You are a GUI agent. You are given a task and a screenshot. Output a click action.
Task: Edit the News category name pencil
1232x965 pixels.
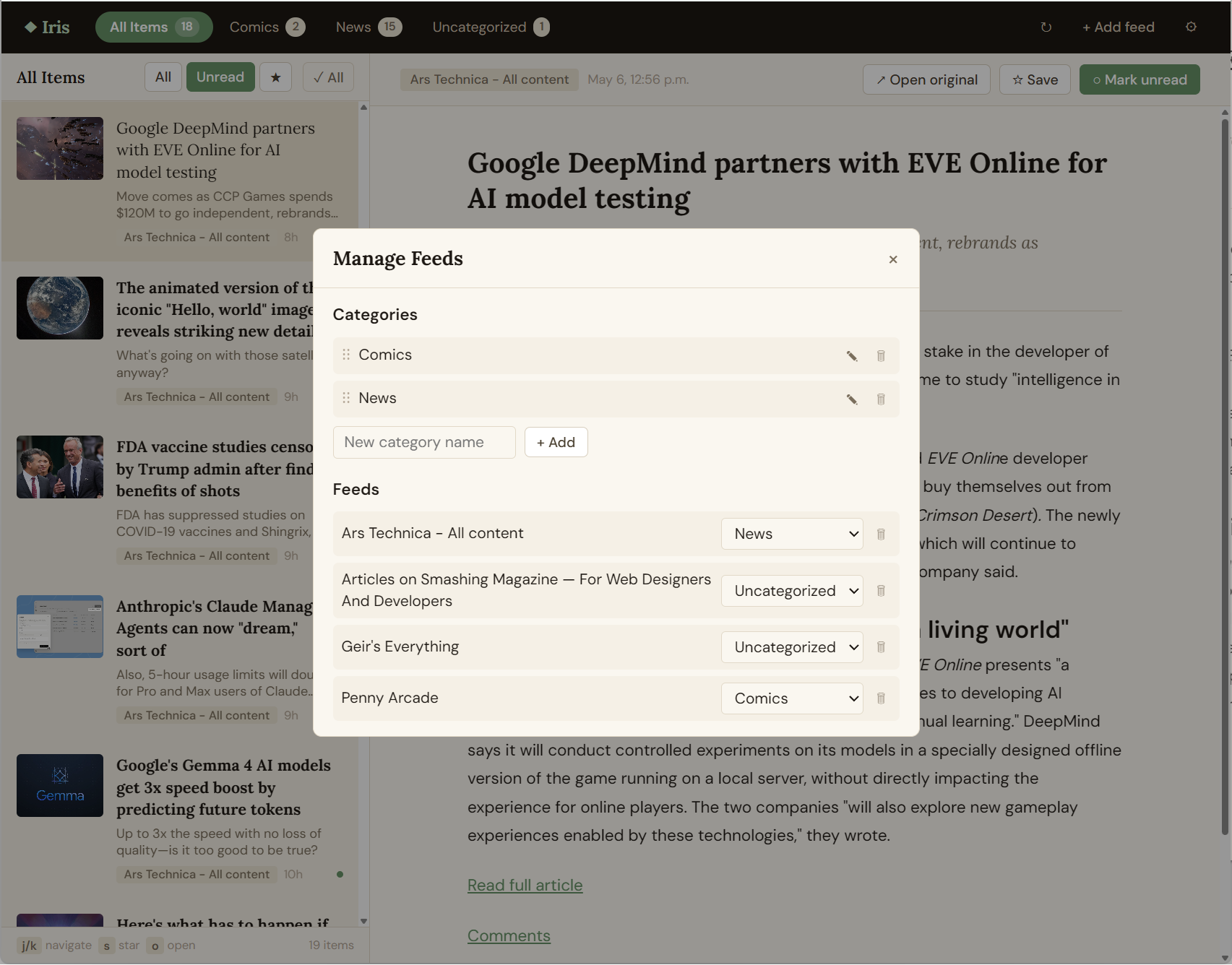852,399
